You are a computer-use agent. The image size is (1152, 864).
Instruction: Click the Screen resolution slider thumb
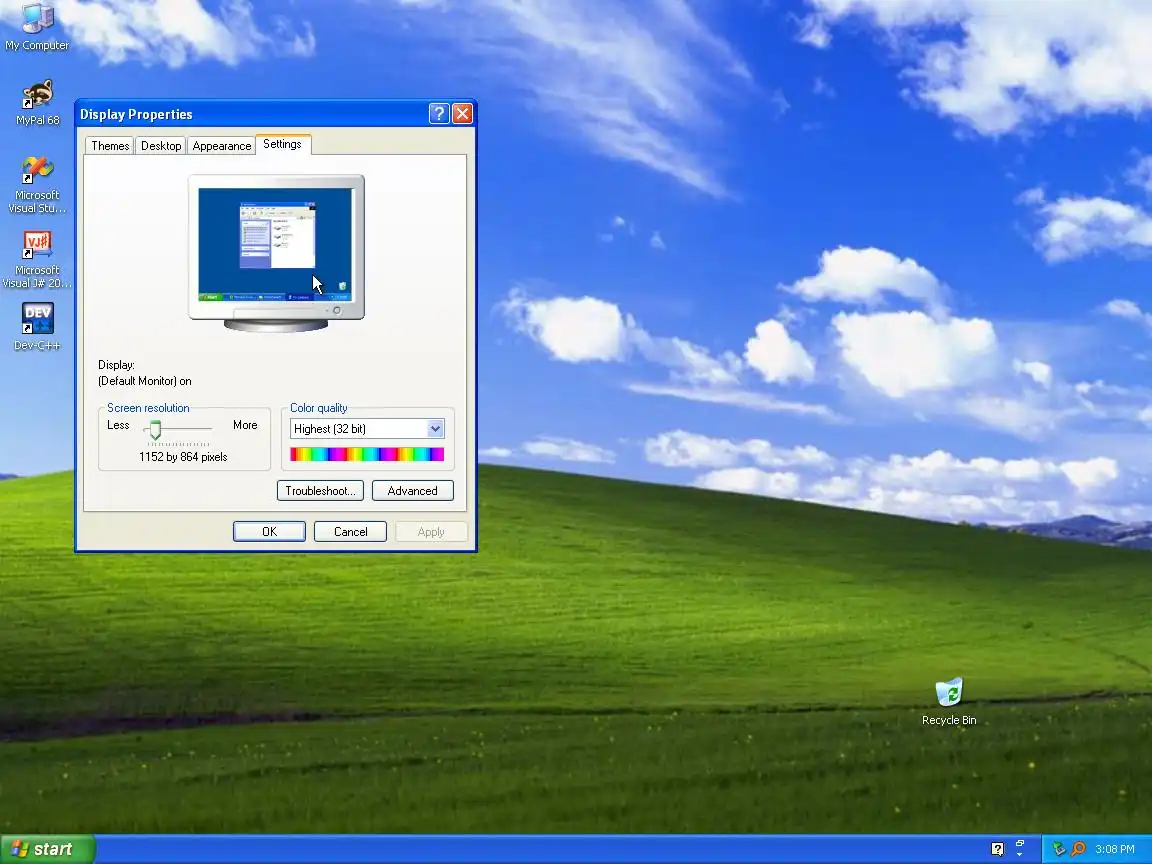[x=155, y=430]
